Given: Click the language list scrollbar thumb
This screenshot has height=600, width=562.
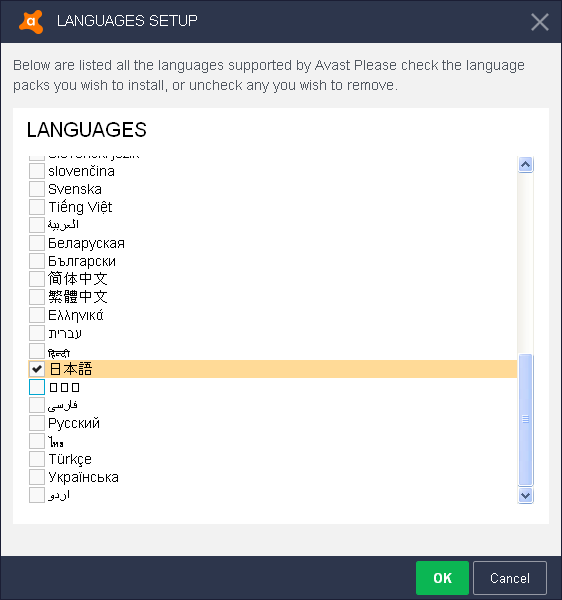Looking at the screenshot, I should (526, 420).
